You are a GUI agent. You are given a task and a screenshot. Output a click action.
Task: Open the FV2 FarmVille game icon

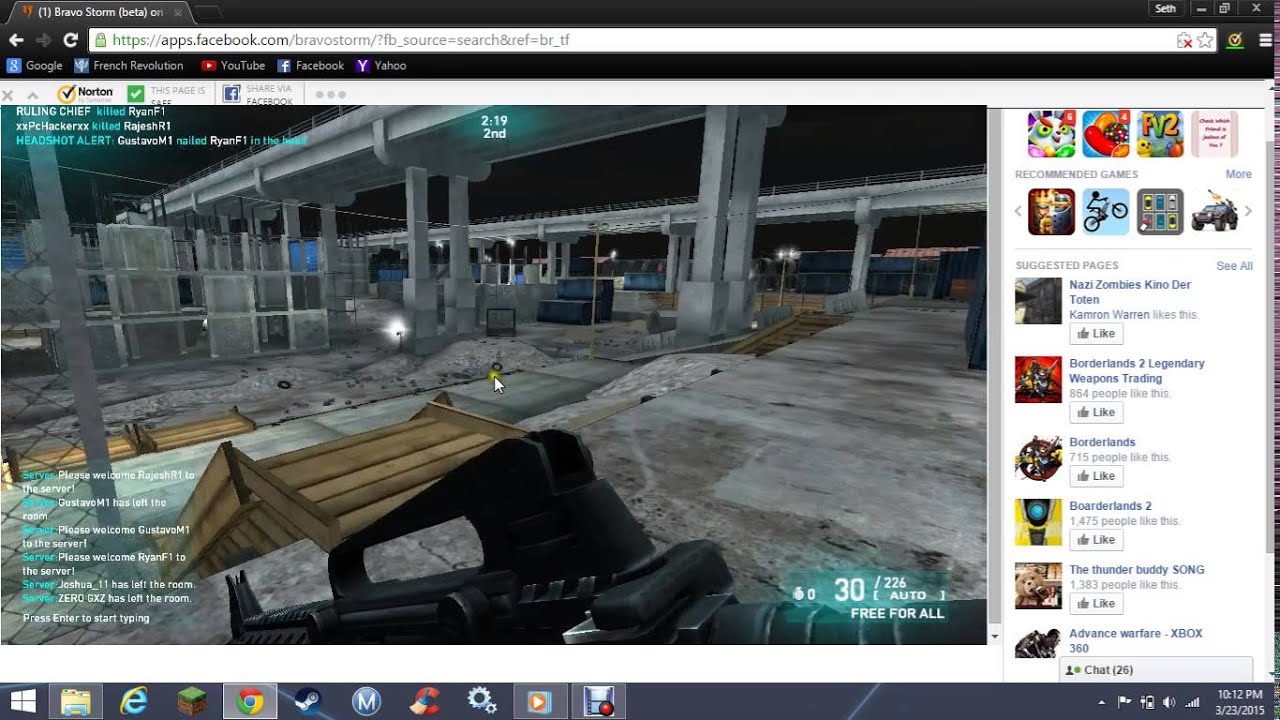tap(1160, 134)
